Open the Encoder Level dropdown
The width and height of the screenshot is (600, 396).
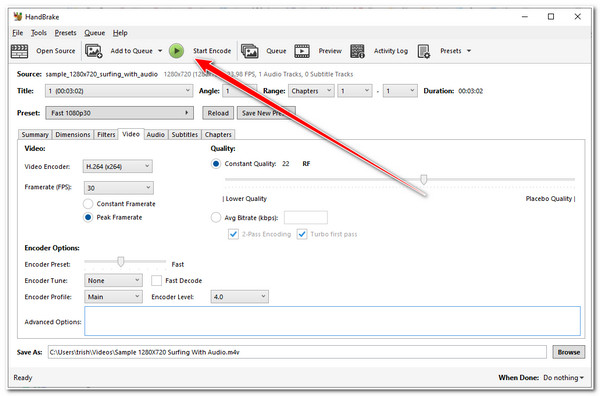tap(240, 297)
